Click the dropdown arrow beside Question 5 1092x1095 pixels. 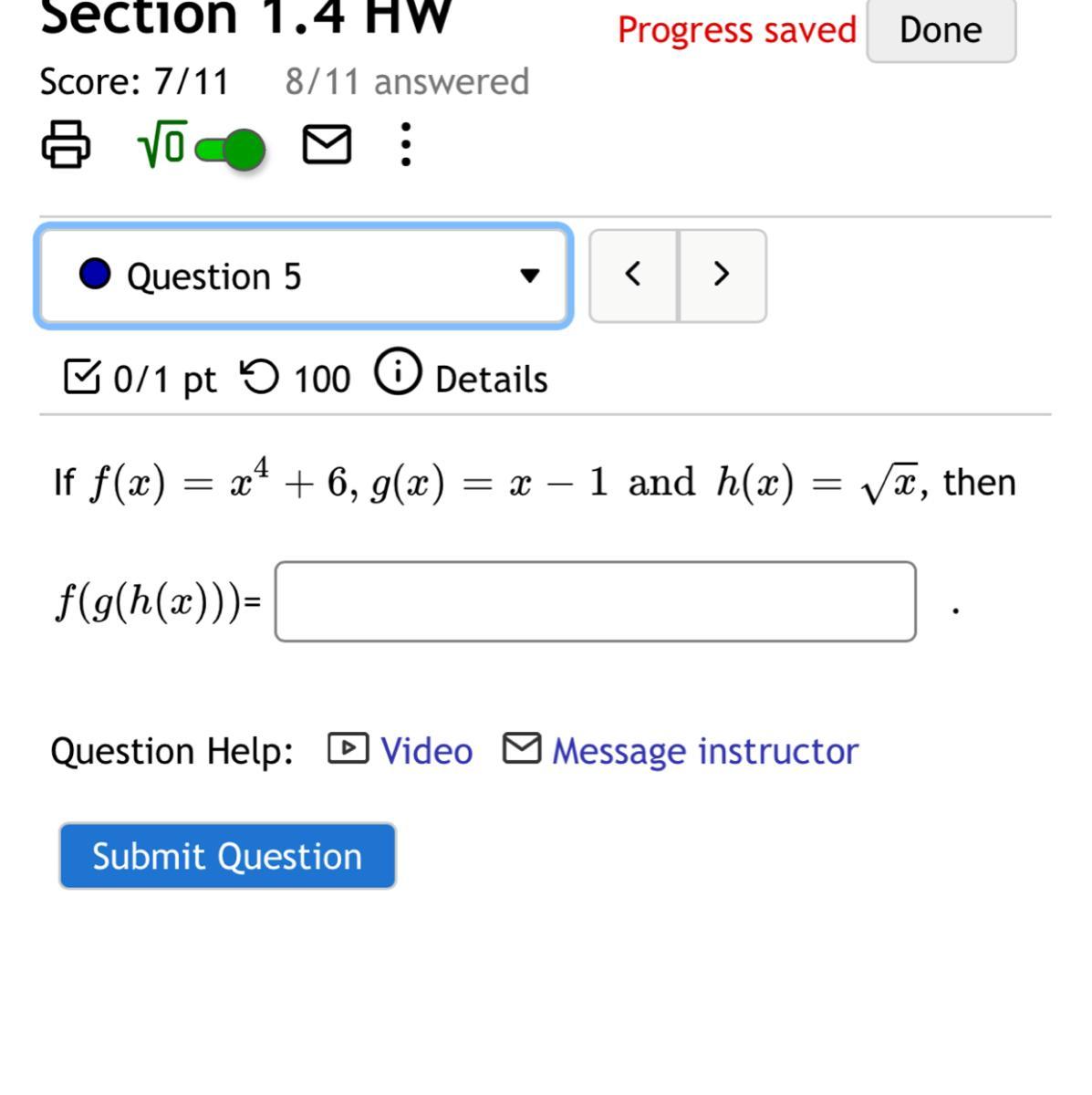(529, 276)
